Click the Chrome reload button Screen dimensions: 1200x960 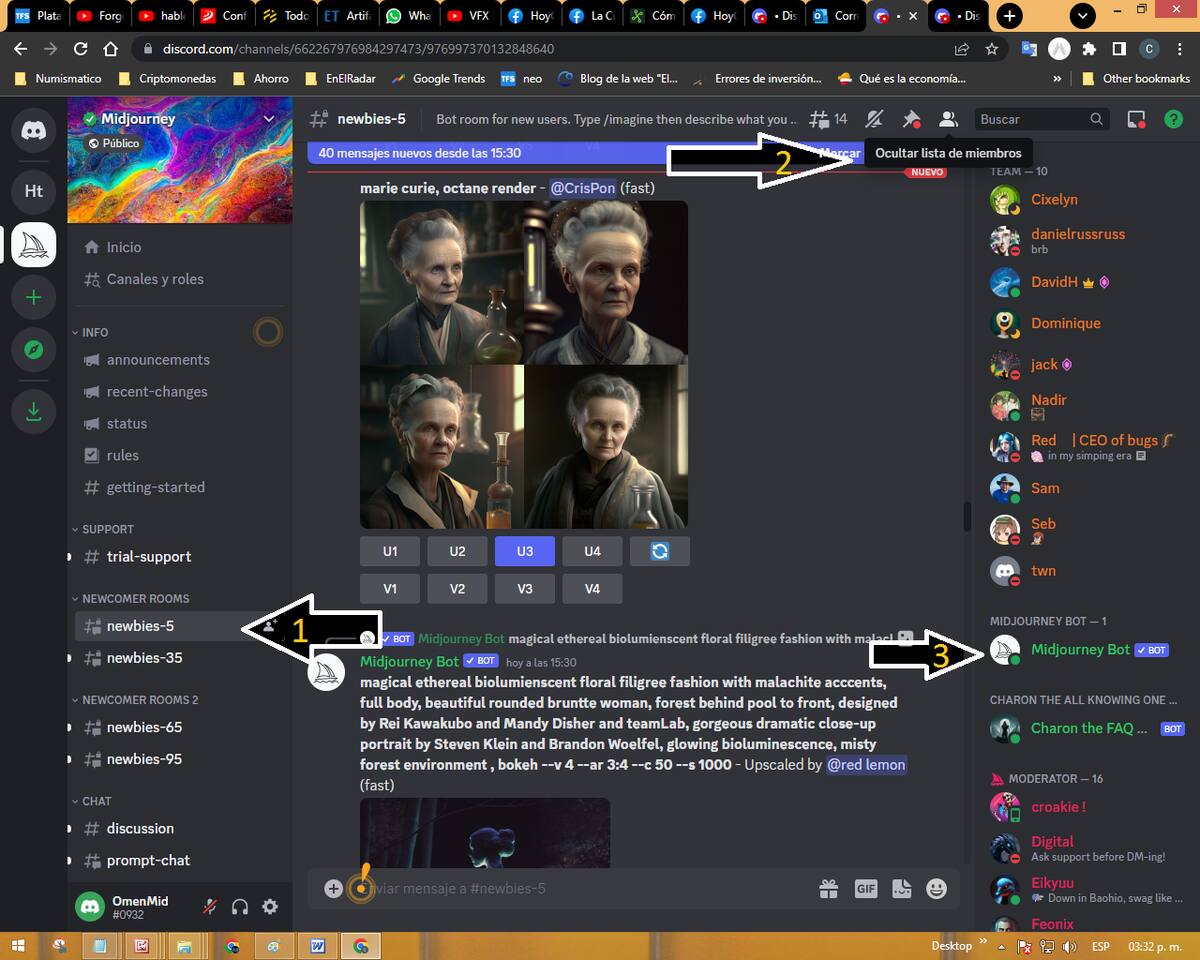[81, 48]
